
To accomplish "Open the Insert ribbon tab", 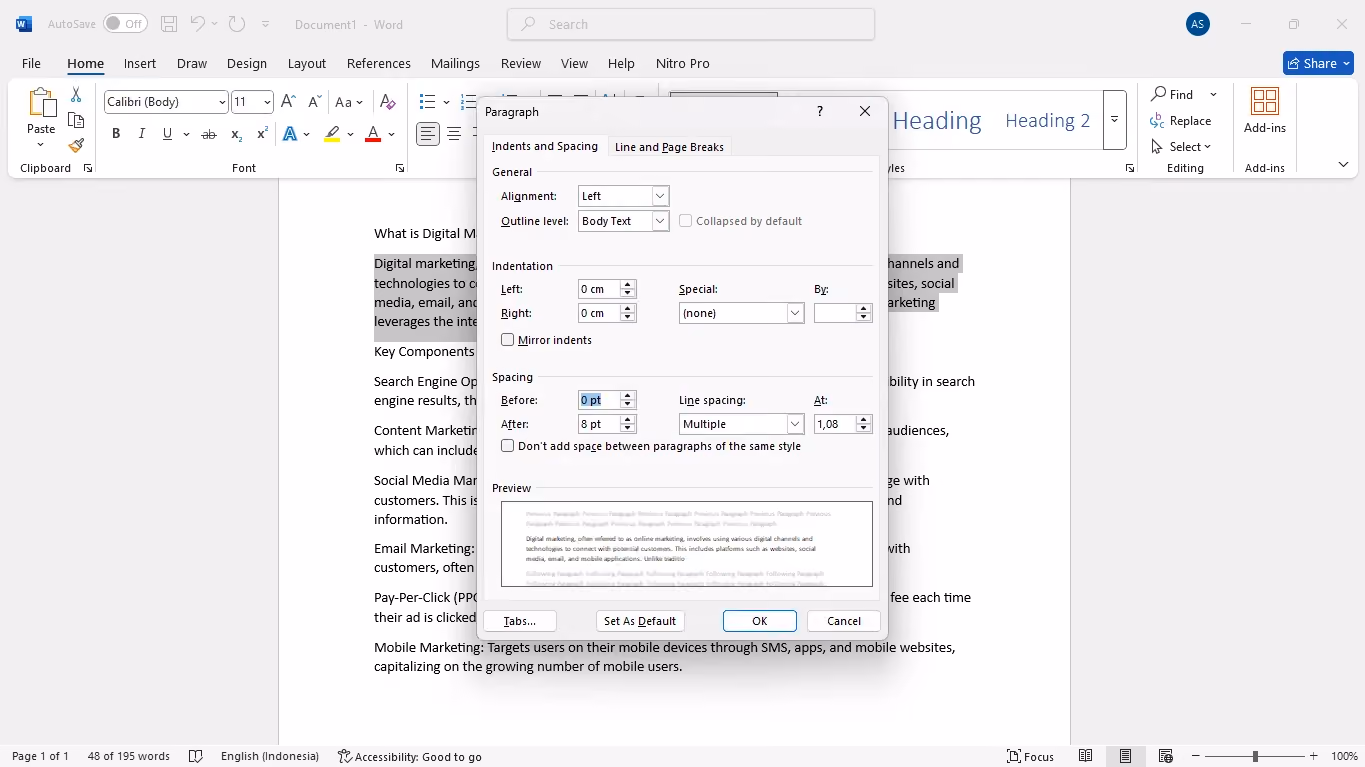I will tap(140, 63).
